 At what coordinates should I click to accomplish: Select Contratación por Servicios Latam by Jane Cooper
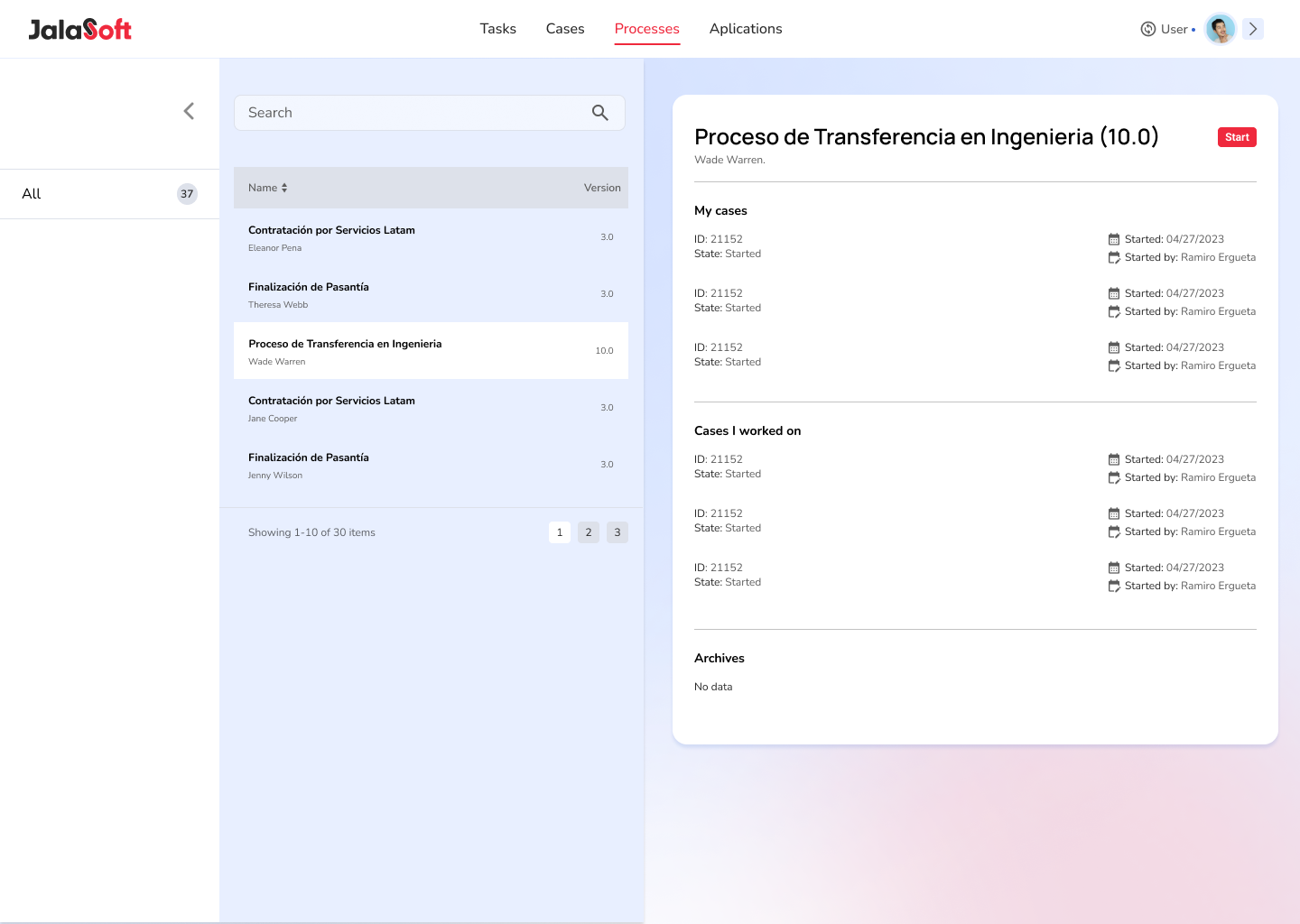click(431, 408)
